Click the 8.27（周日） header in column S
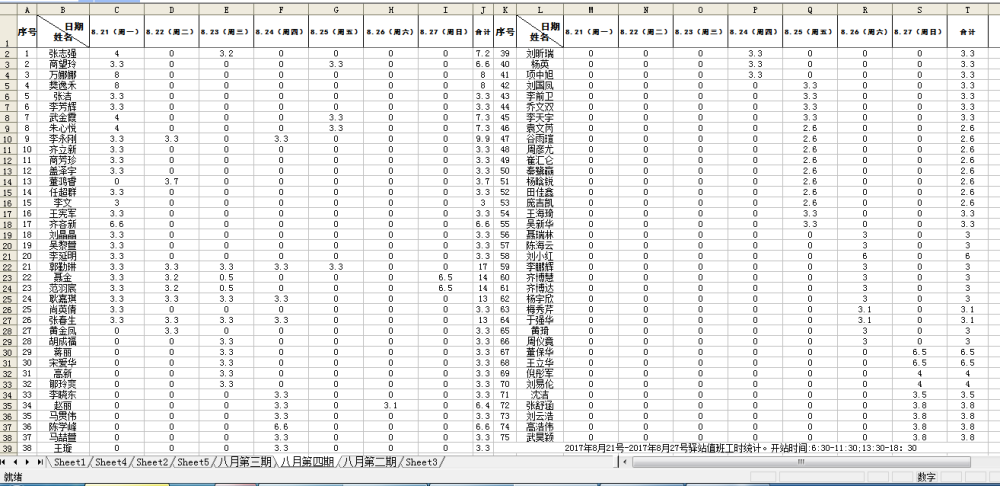The width and height of the screenshot is (1000, 486). (920, 31)
